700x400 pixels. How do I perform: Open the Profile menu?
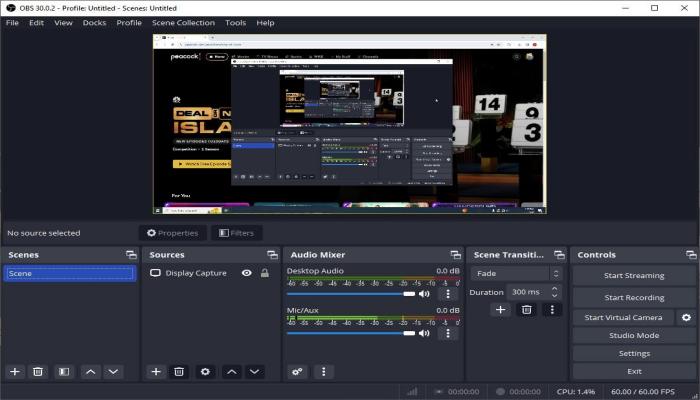129,23
